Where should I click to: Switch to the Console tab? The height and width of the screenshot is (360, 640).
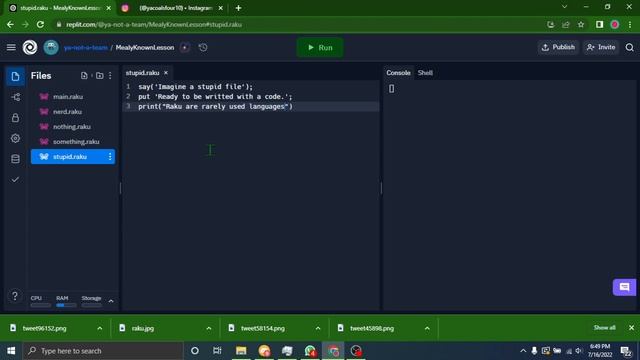[x=398, y=73]
